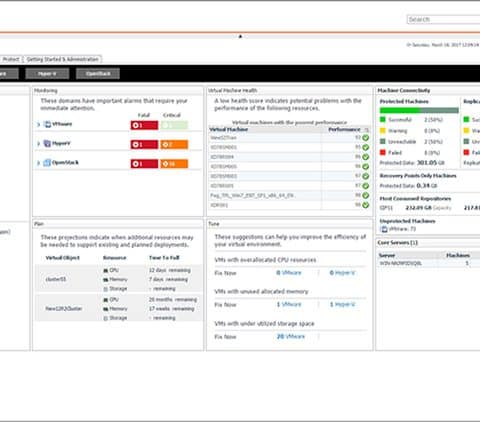Click the VMware domain icon in Monitoring
Screen dimensions: 480x422
48,124
